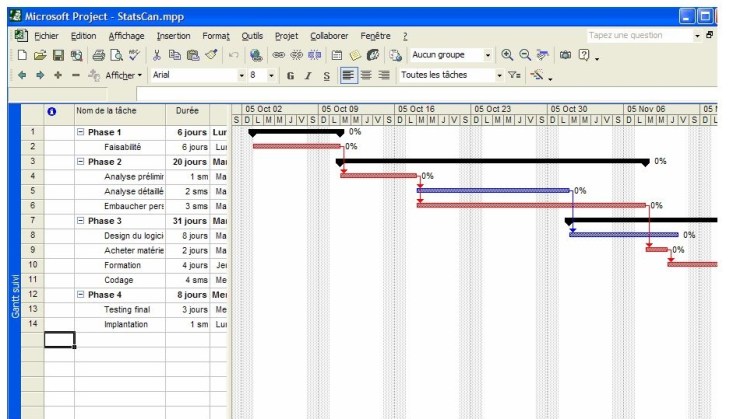Viewport: 740px width, 419px height.
Task: Open the Insertion menu
Action: click(x=174, y=36)
